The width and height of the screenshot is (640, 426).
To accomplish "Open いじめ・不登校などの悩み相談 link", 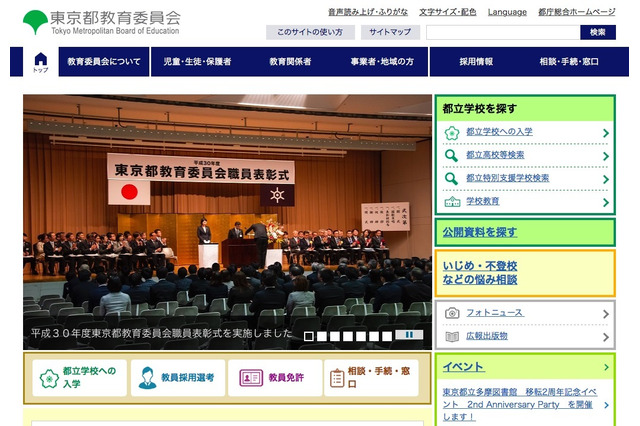I will [480, 273].
